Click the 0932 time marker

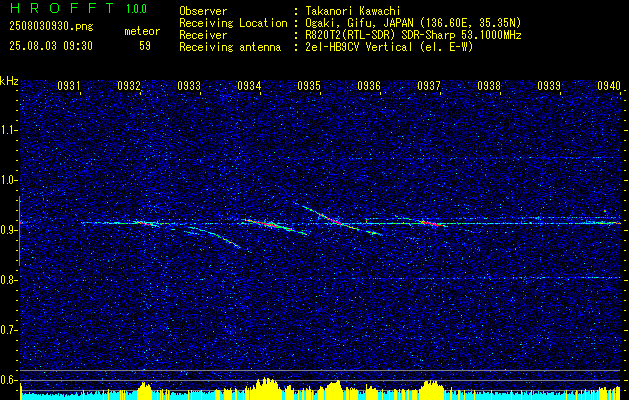point(129,85)
